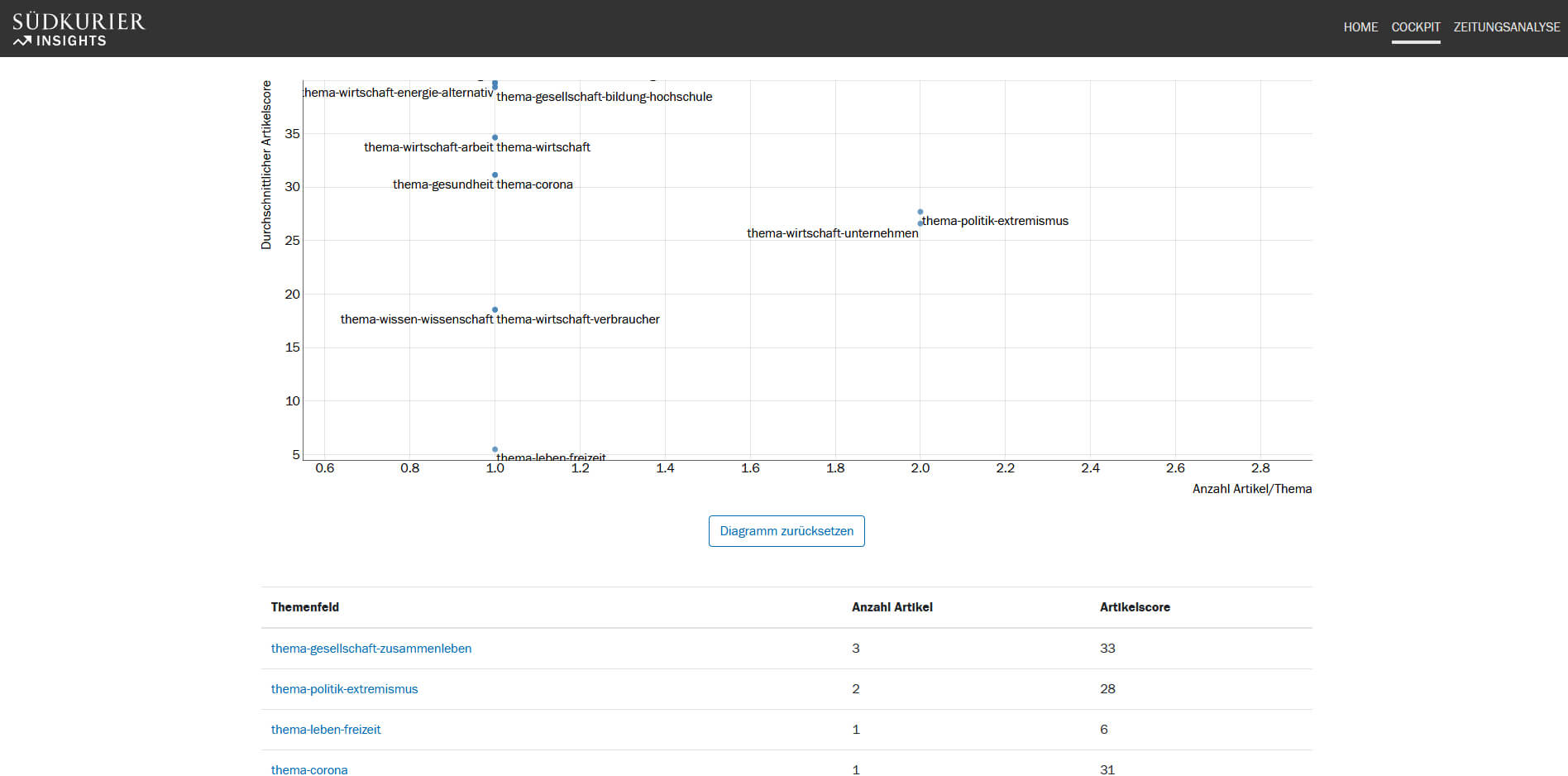Select the COCKPIT menu item
1568x776 pixels.
pyautogui.click(x=1416, y=27)
